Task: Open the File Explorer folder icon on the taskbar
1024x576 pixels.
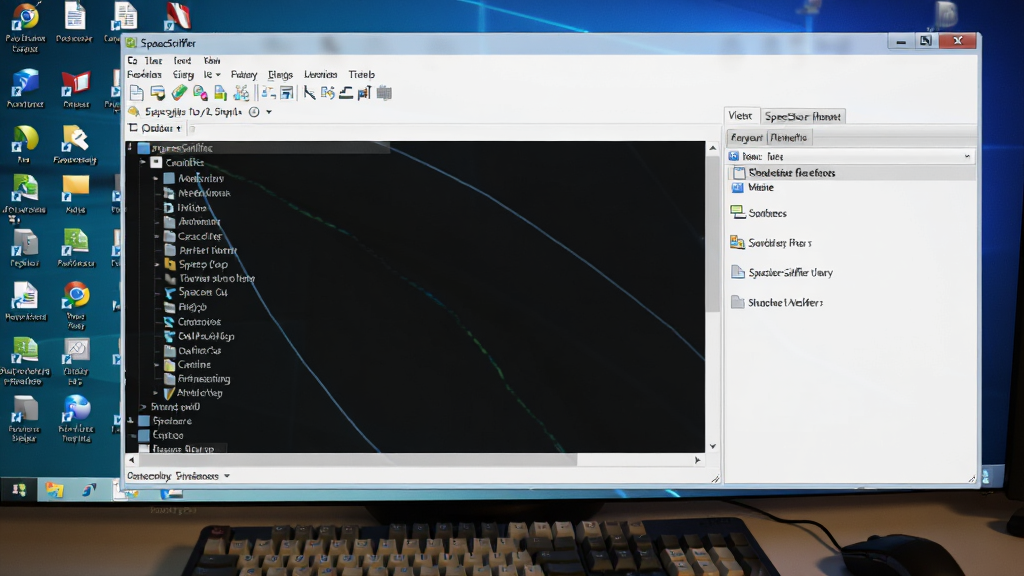Action: (x=54, y=490)
